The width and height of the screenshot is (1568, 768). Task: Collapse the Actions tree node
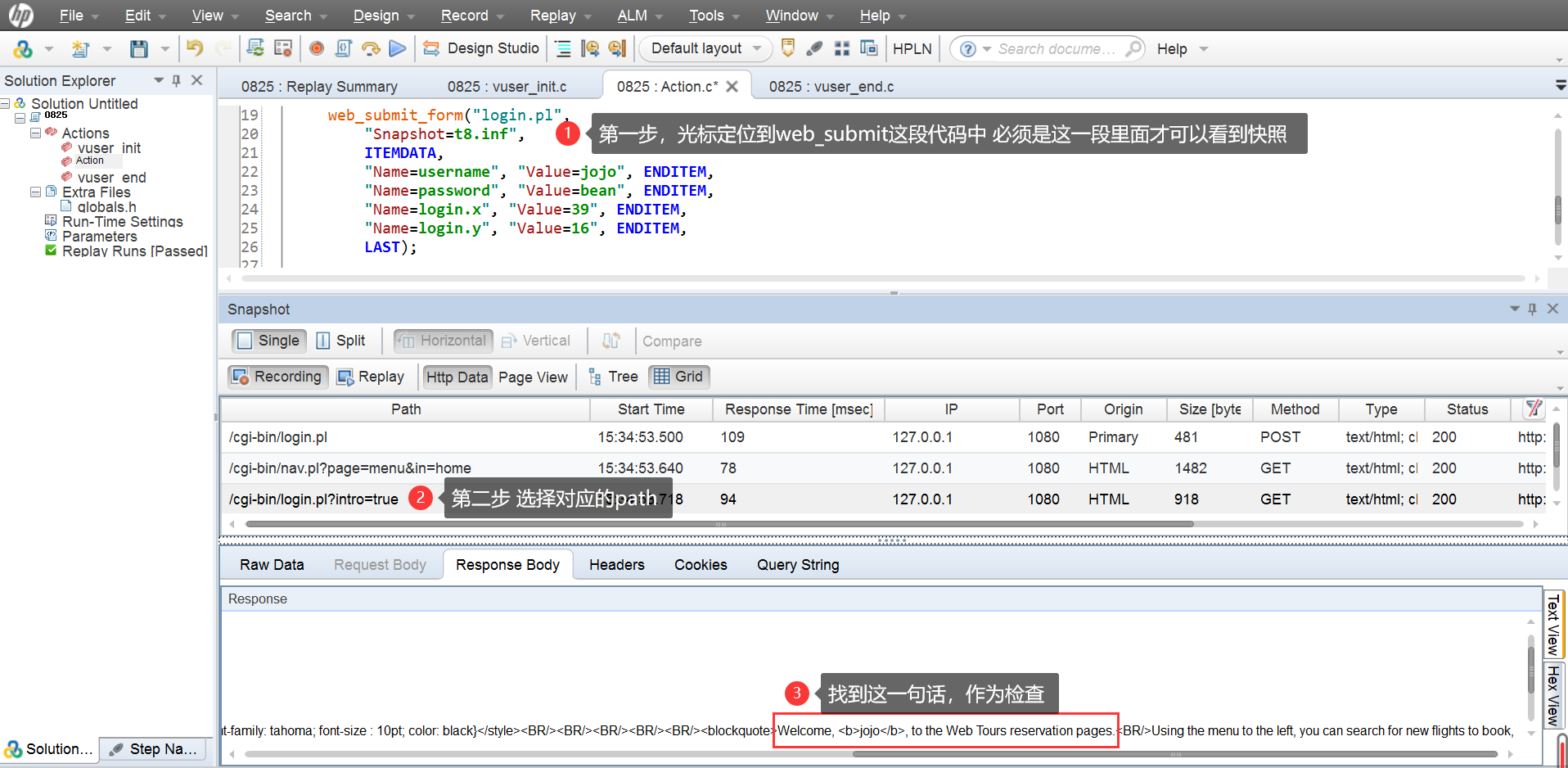35,133
